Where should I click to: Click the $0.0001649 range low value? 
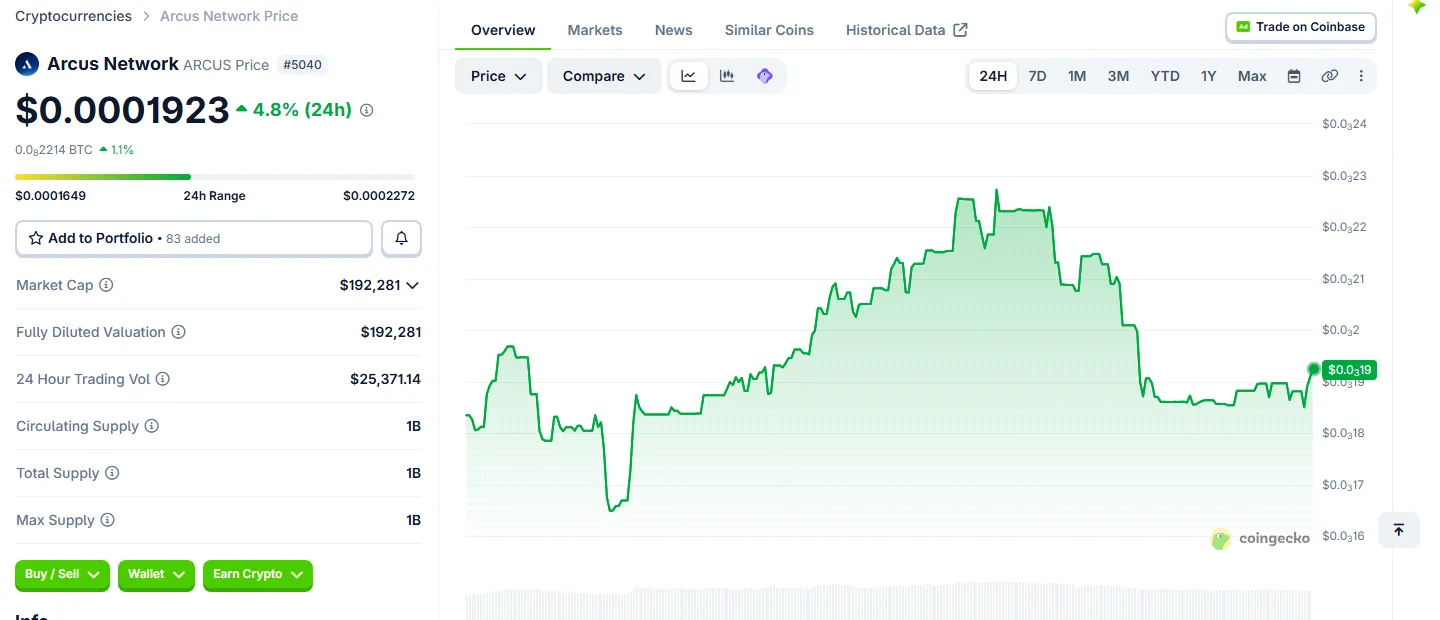click(x=50, y=196)
